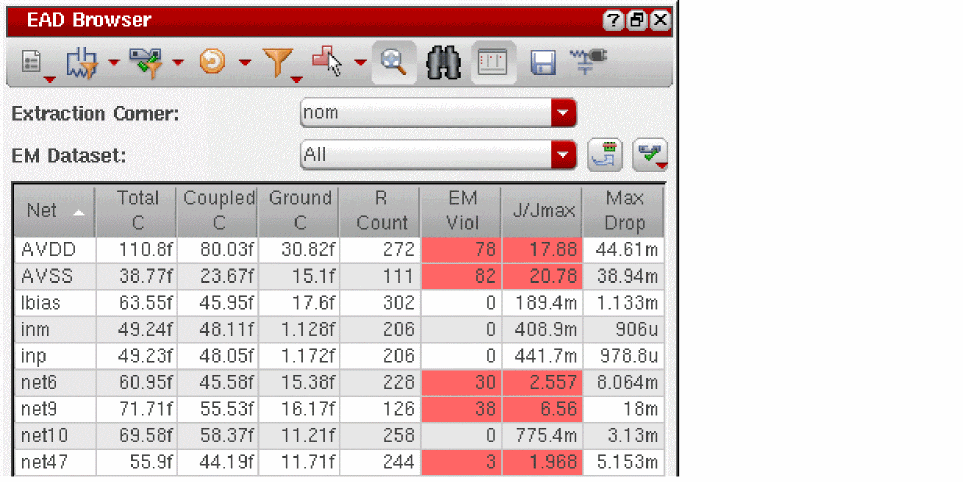
Task: Click the load EM dataset arrow button
Action: 605,155
